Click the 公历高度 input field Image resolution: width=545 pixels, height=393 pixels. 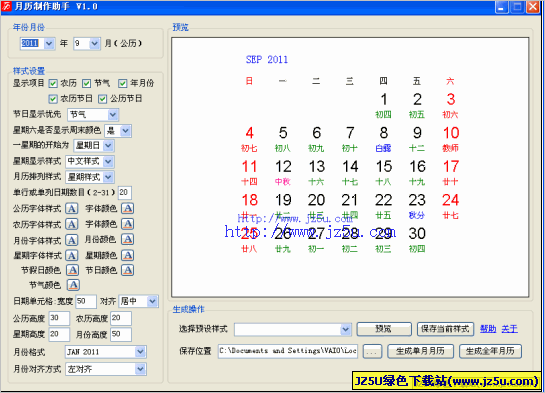tap(59, 318)
